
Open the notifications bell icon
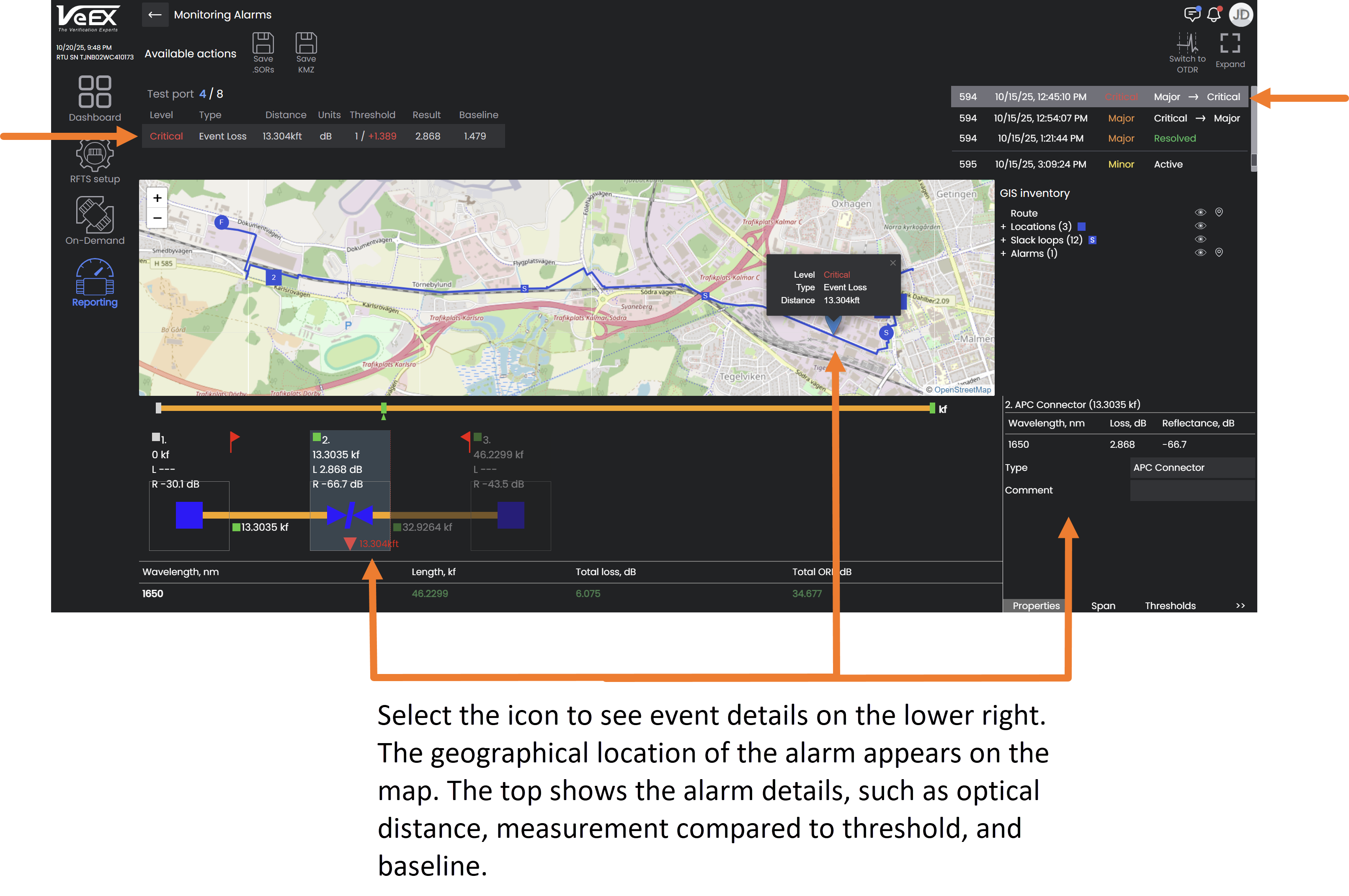point(1213,15)
